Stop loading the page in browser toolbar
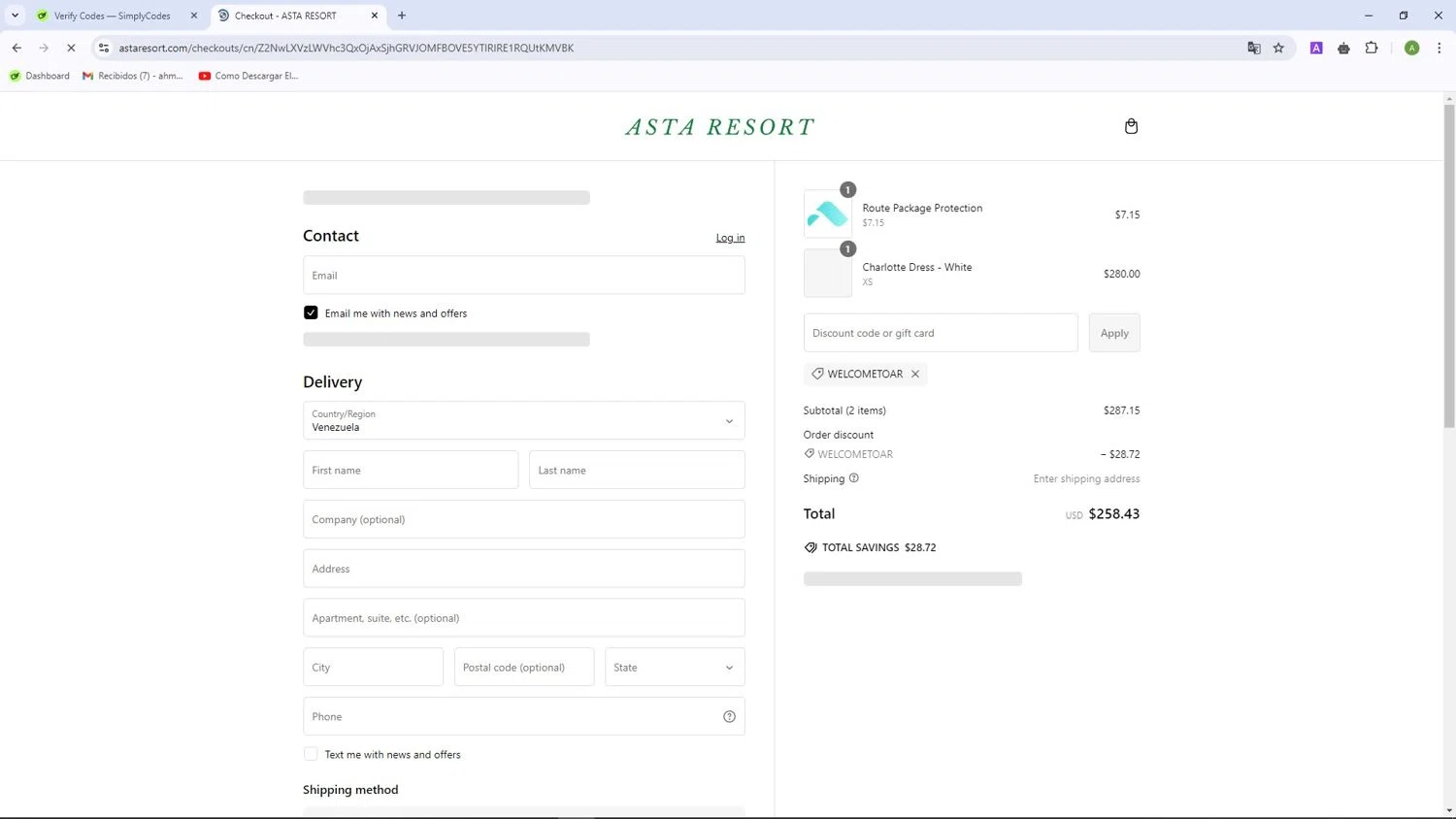The width and height of the screenshot is (1456, 819). [71, 48]
